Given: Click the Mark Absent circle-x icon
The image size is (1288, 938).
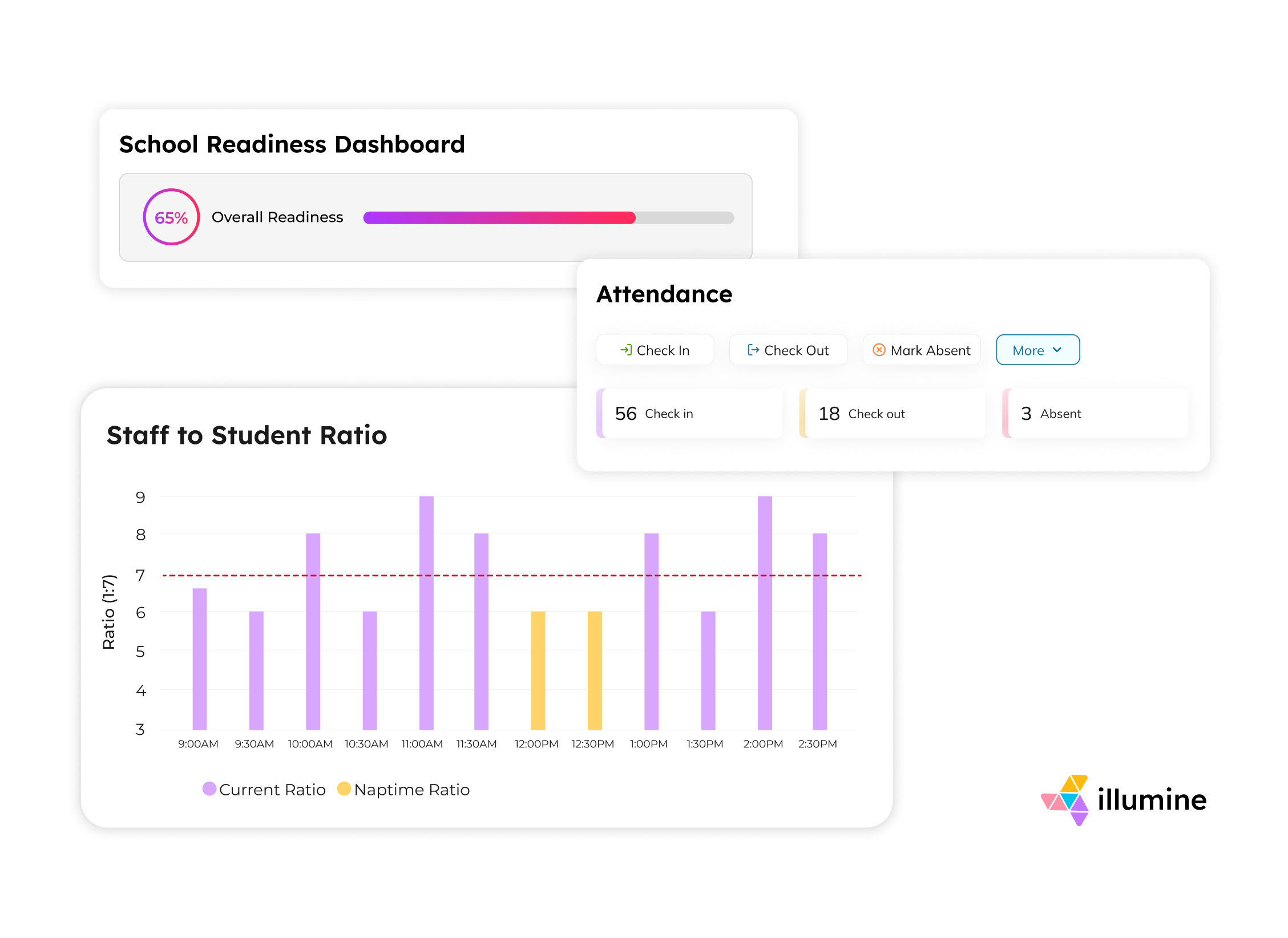Looking at the screenshot, I should (879, 350).
